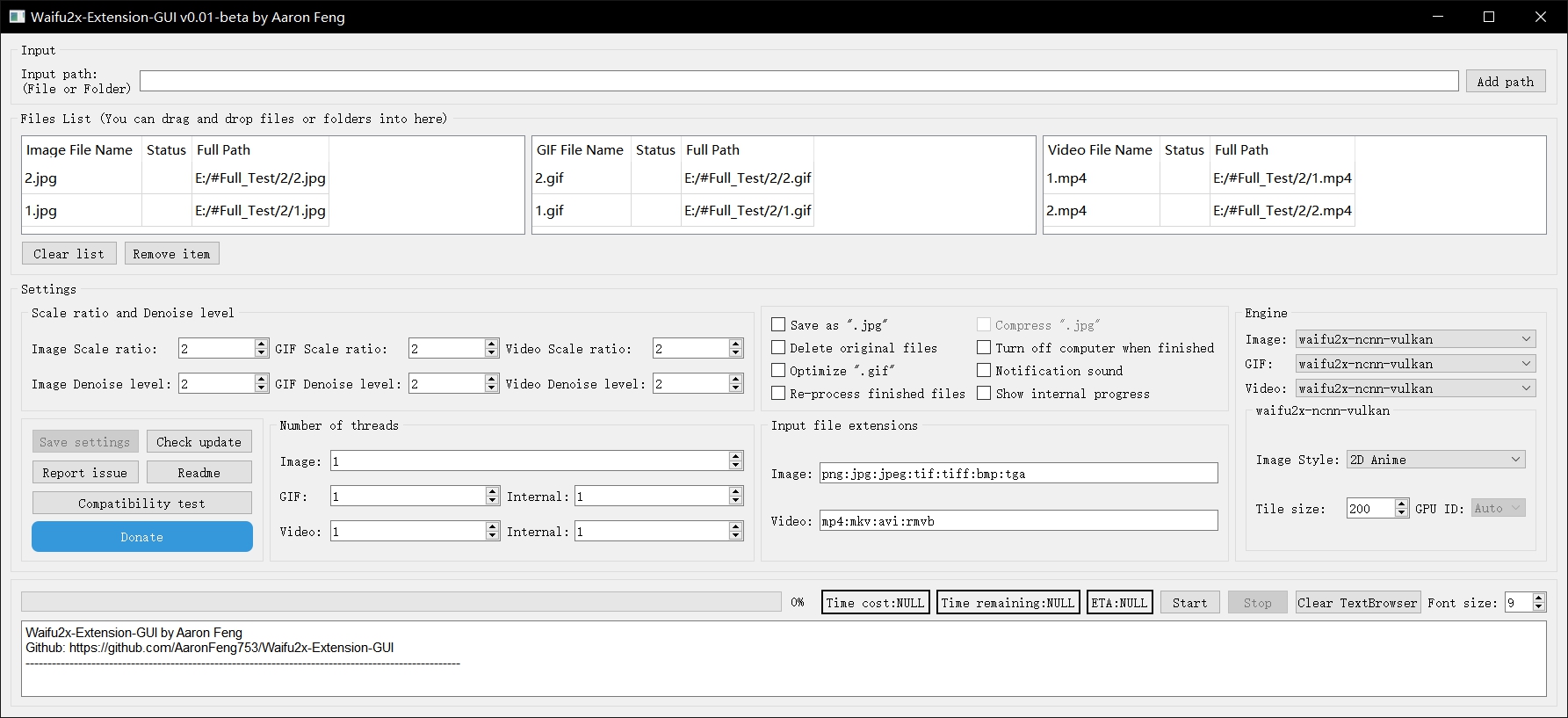Select 2.gif in the GIF file list
The width and height of the screenshot is (1568, 718).
582,178
